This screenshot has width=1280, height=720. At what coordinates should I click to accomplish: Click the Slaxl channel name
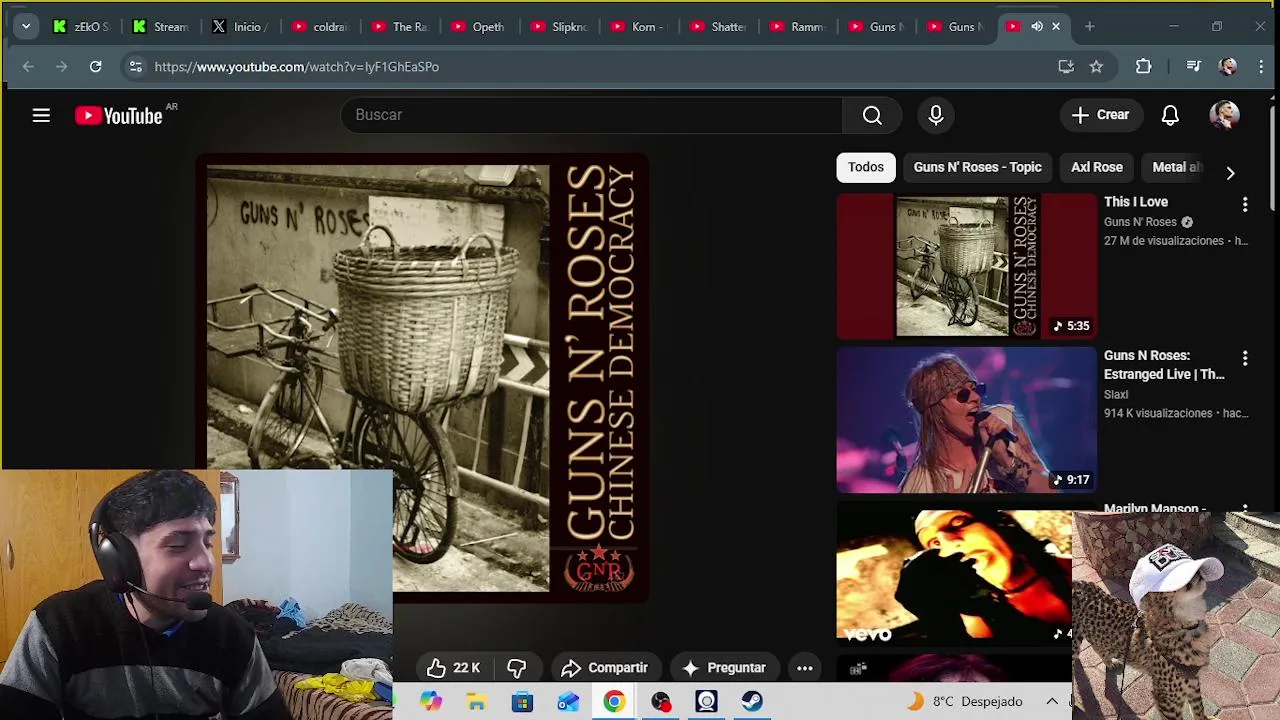point(1116,395)
